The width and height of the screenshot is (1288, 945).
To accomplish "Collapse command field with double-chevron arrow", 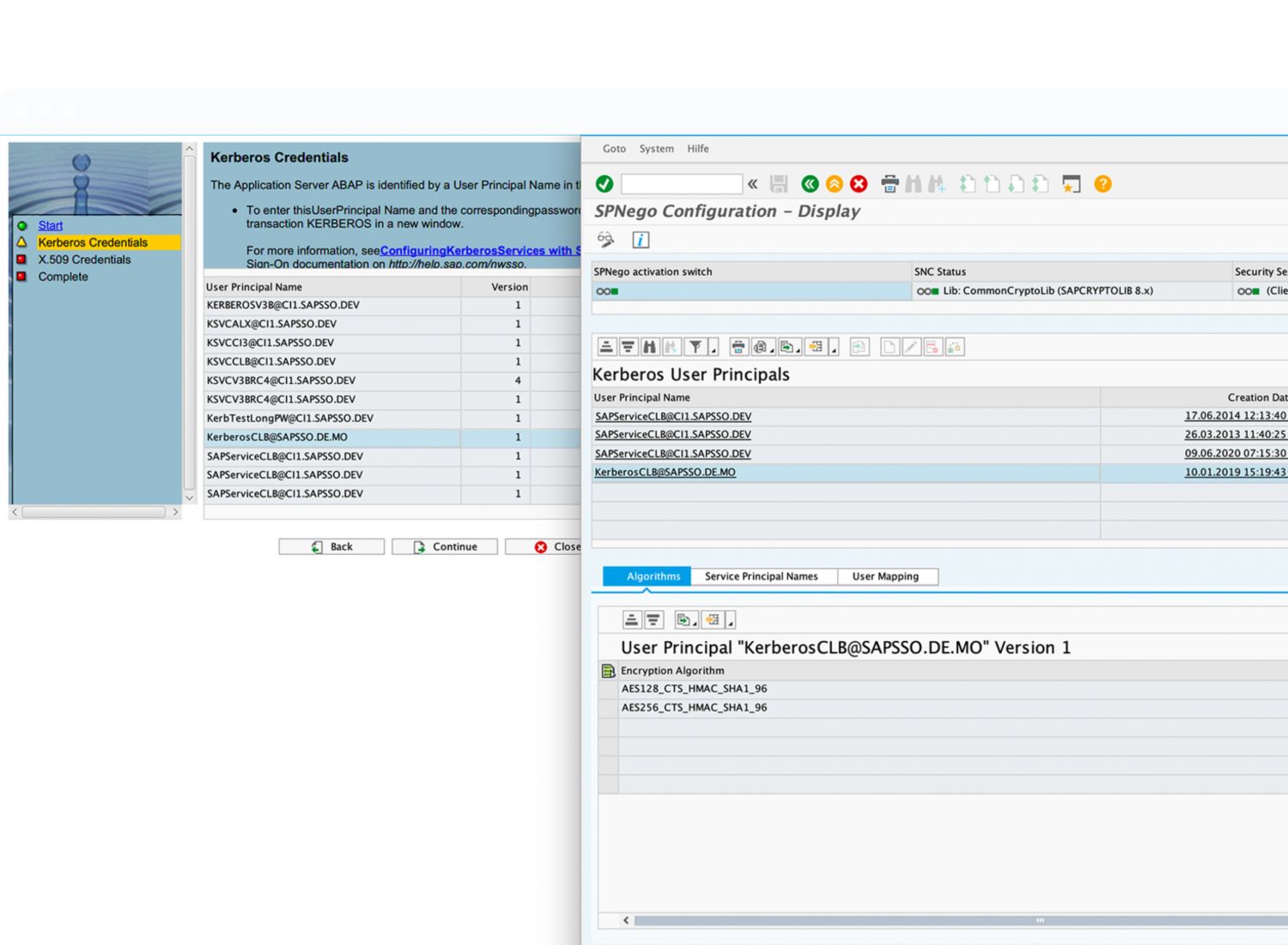I will click(753, 184).
